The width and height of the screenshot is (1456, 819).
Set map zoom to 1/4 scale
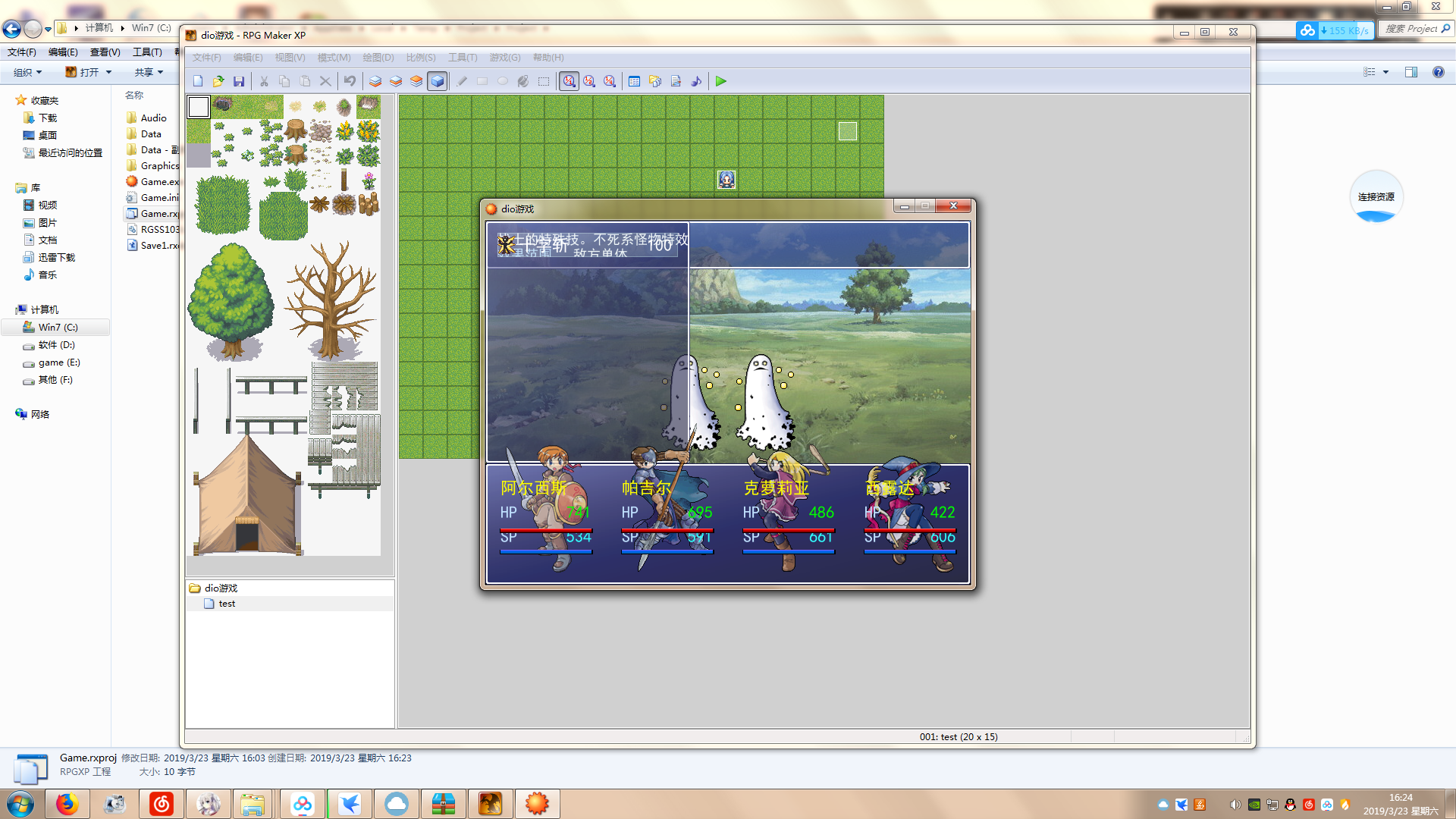tap(610, 81)
